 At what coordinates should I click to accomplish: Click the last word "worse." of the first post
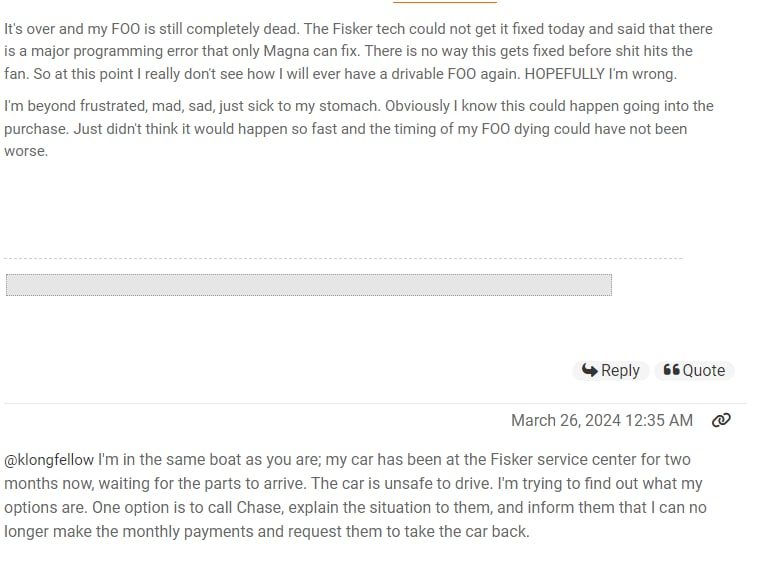[x=26, y=151]
